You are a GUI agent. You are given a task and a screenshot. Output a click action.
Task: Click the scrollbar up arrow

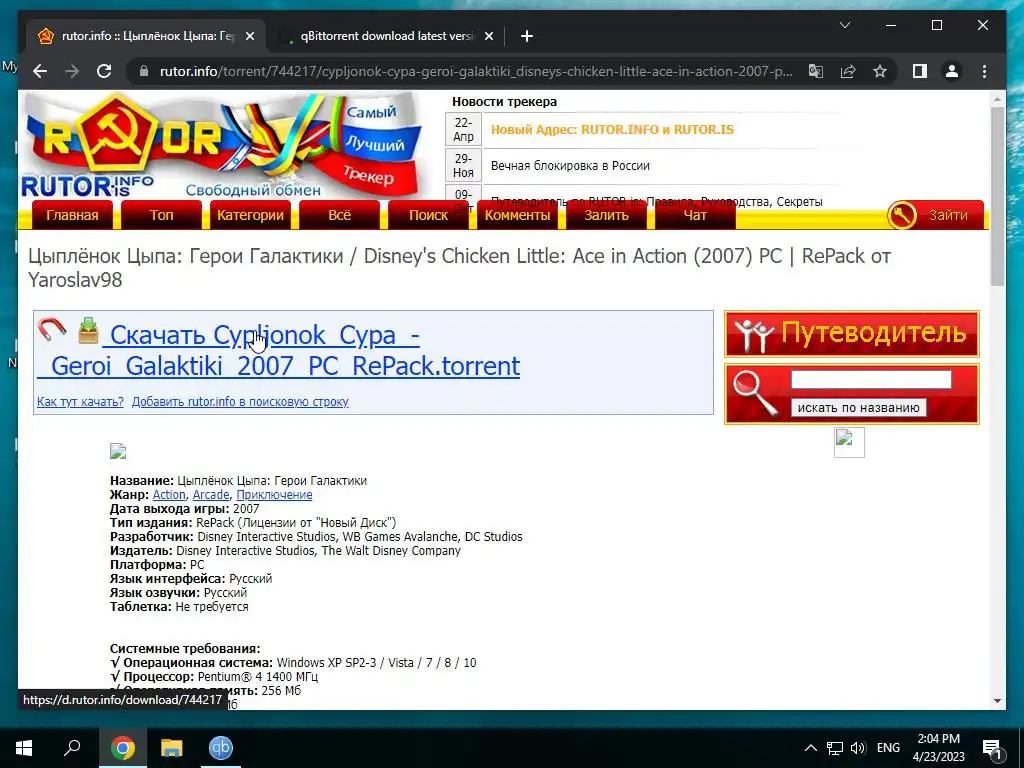[x=997, y=100]
